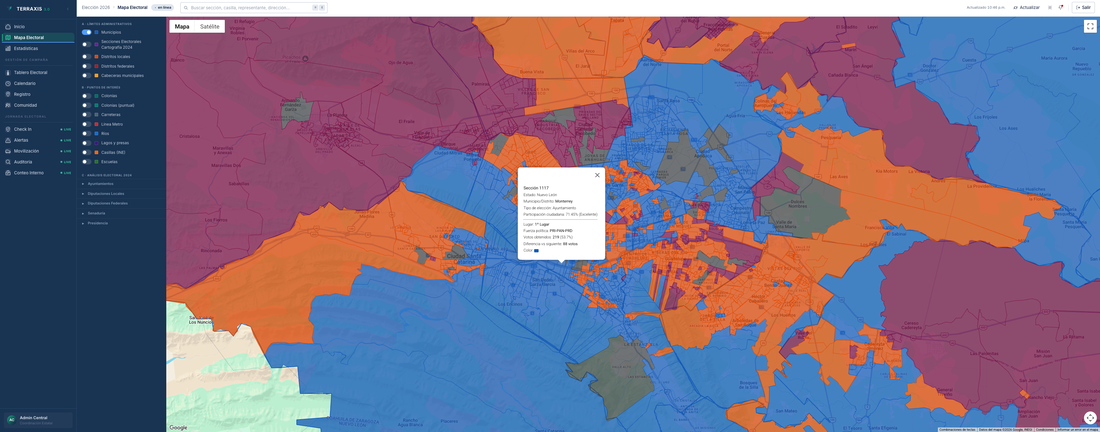Enable the Colonias layer toggle
The width and height of the screenshot is (1100, 432).
tap(86, 95)
